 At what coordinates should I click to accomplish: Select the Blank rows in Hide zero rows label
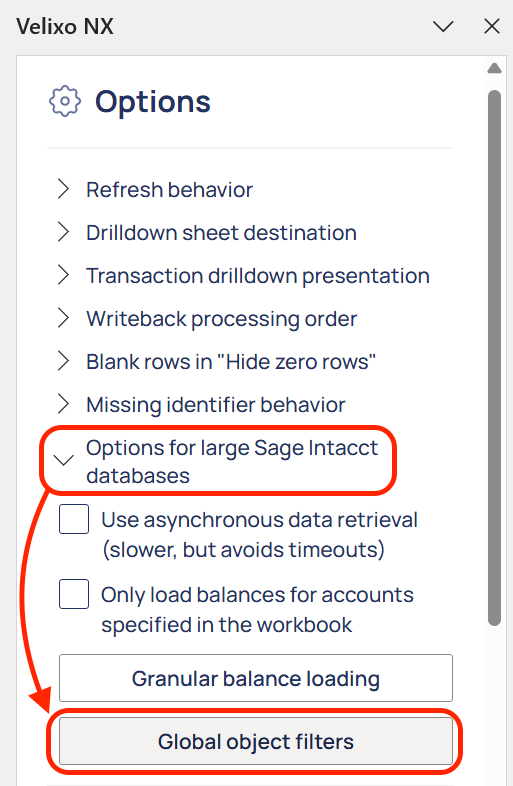point(231,361)
